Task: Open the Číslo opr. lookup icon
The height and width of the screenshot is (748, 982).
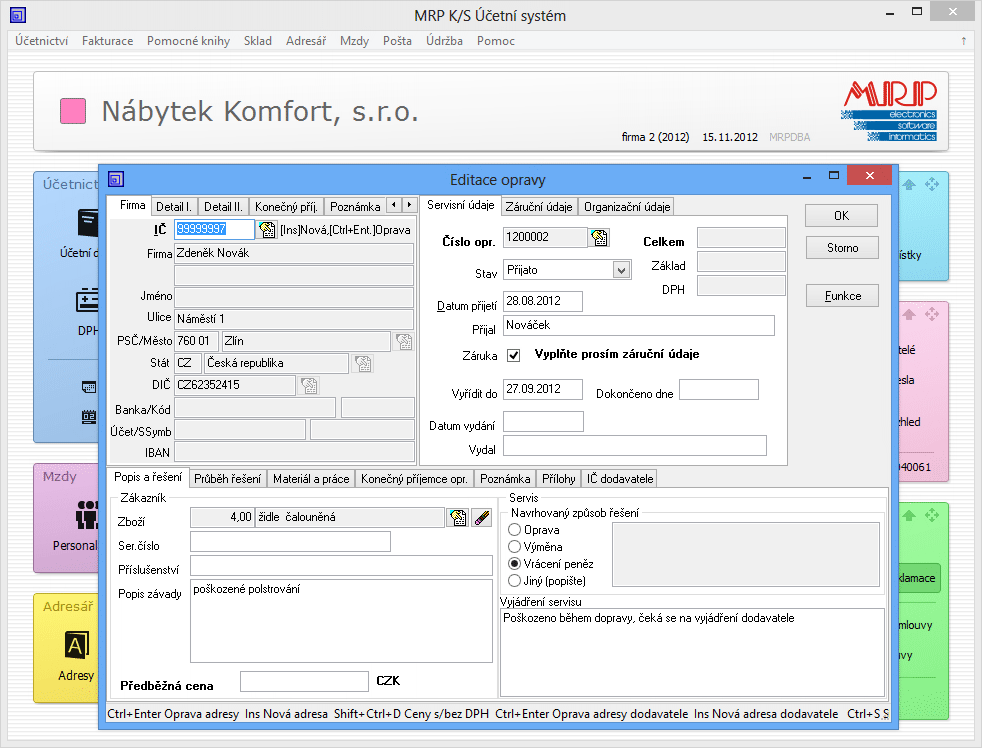Action: coord(599,237)
